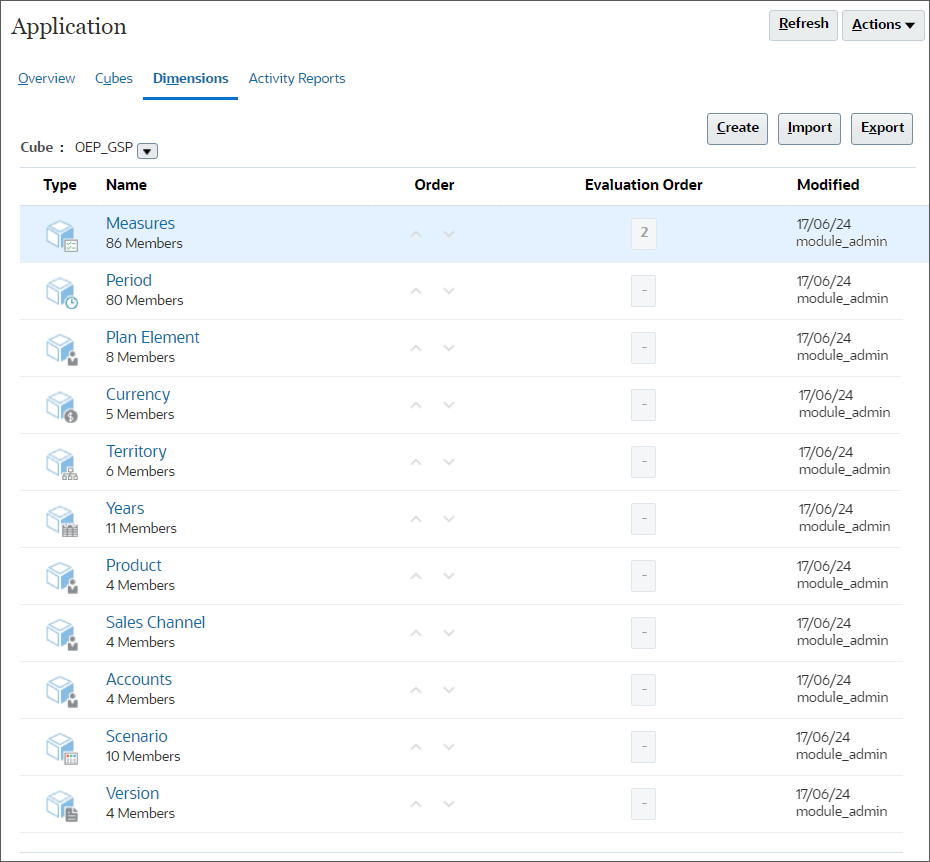Move the Period dimension up in order
930x862 pixels.
(x=416, y=290)
